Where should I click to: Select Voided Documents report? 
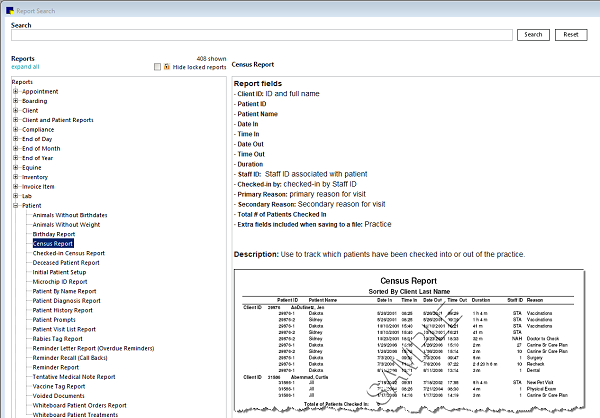point(59,396)
